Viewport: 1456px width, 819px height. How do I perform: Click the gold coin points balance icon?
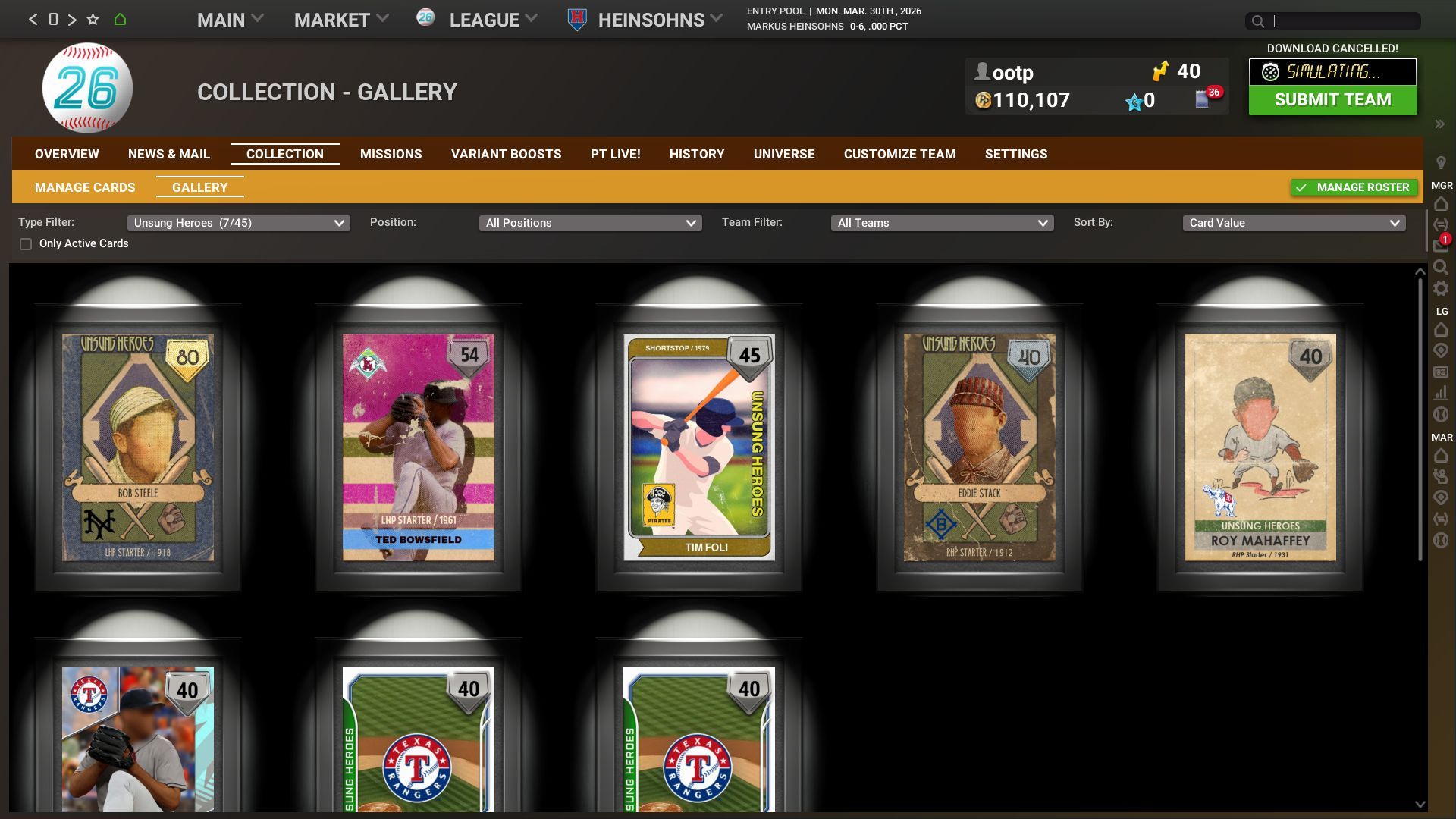pos(983,100)
